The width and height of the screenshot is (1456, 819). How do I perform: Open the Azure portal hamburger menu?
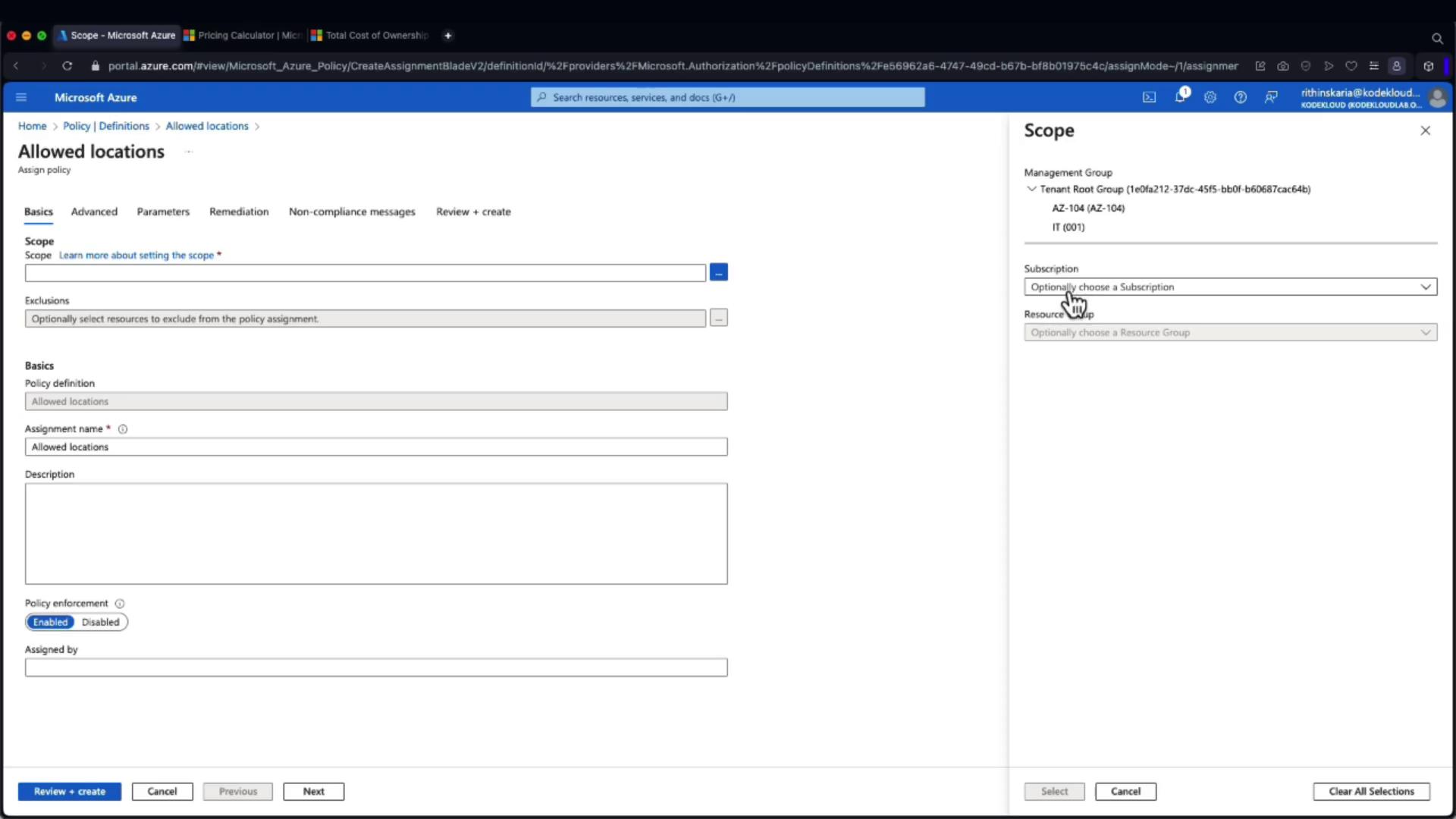tap(21, 97)
